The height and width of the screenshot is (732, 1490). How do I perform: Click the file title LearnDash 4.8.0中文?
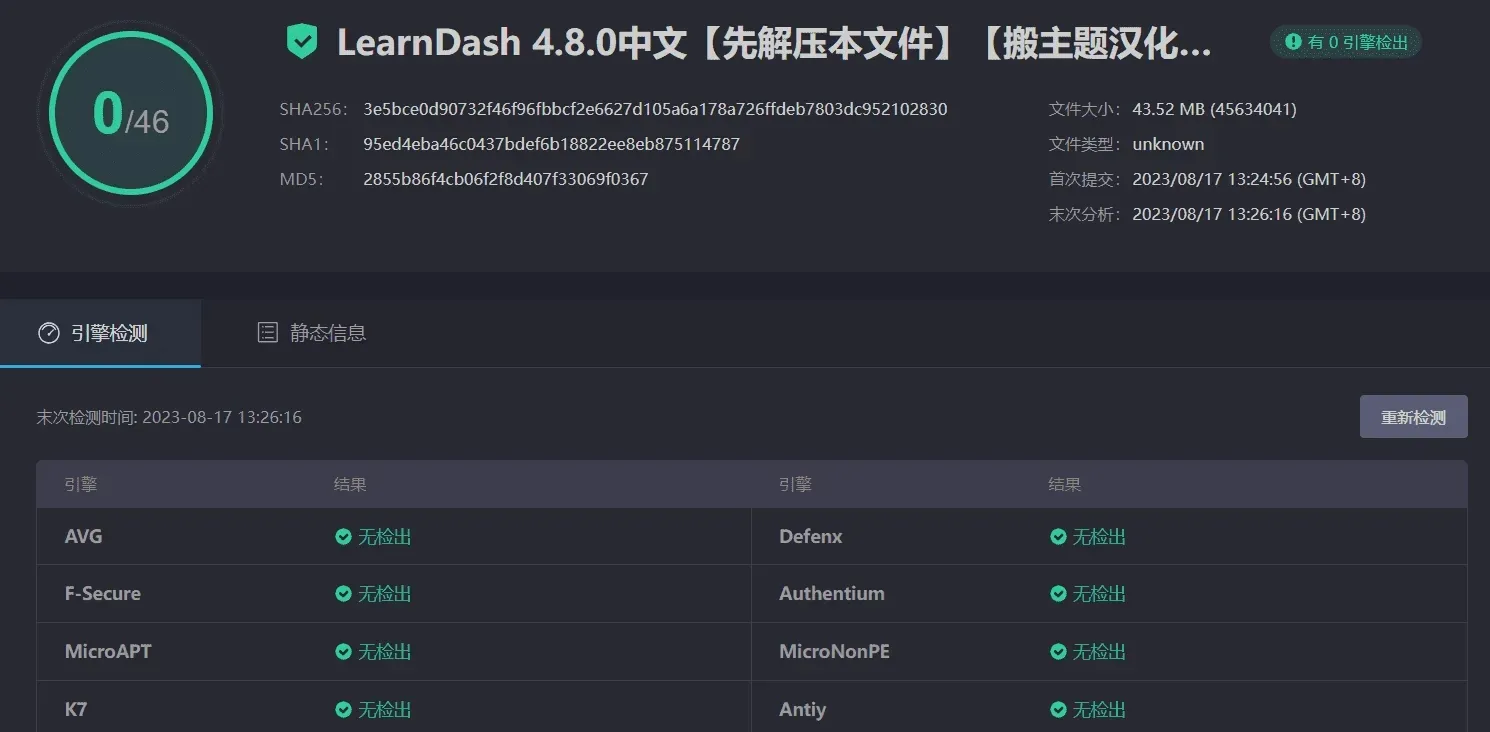point(774,42)
